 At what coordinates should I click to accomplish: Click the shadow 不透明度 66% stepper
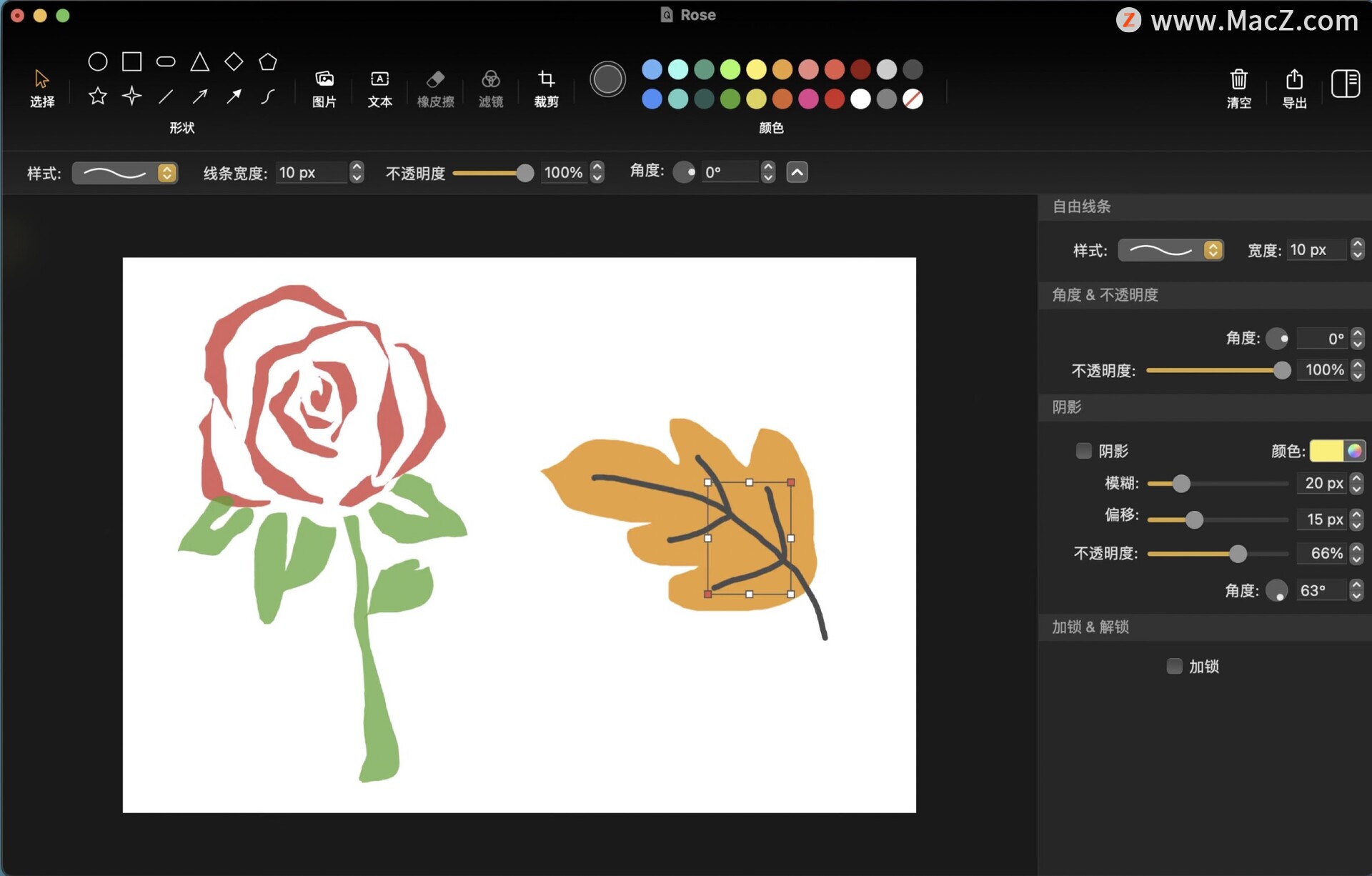[x=1356, y=553]
